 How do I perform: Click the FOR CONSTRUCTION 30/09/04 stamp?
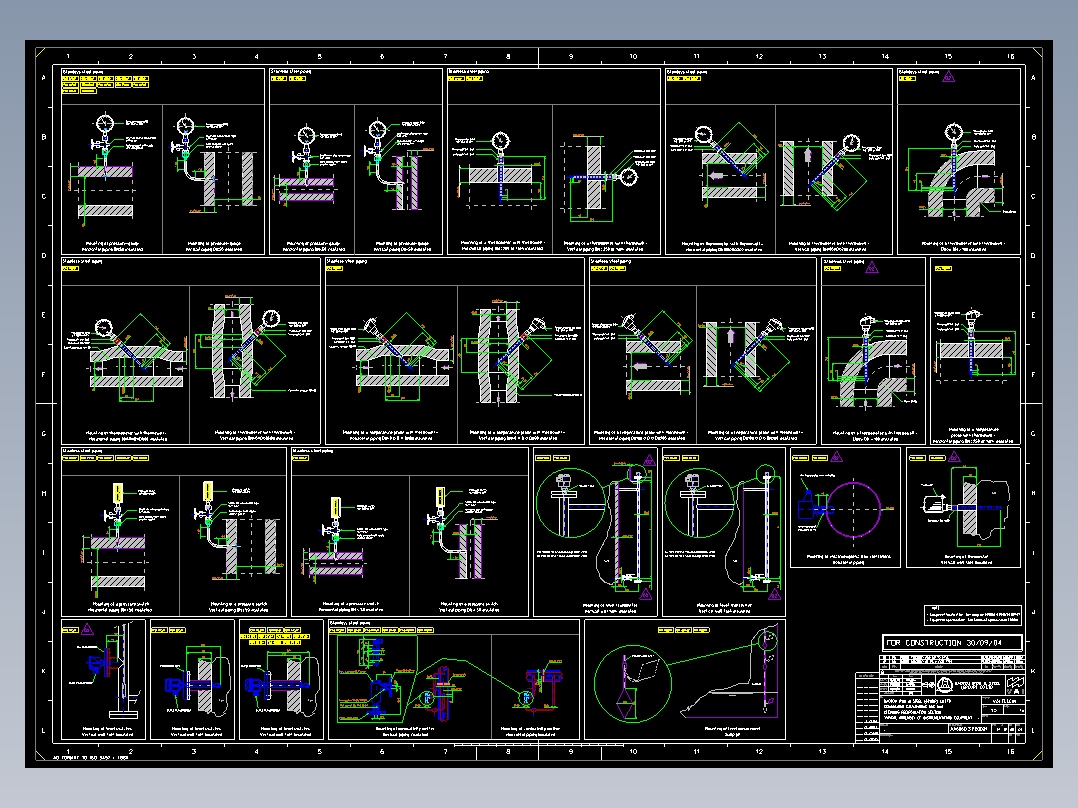point(952,643)
